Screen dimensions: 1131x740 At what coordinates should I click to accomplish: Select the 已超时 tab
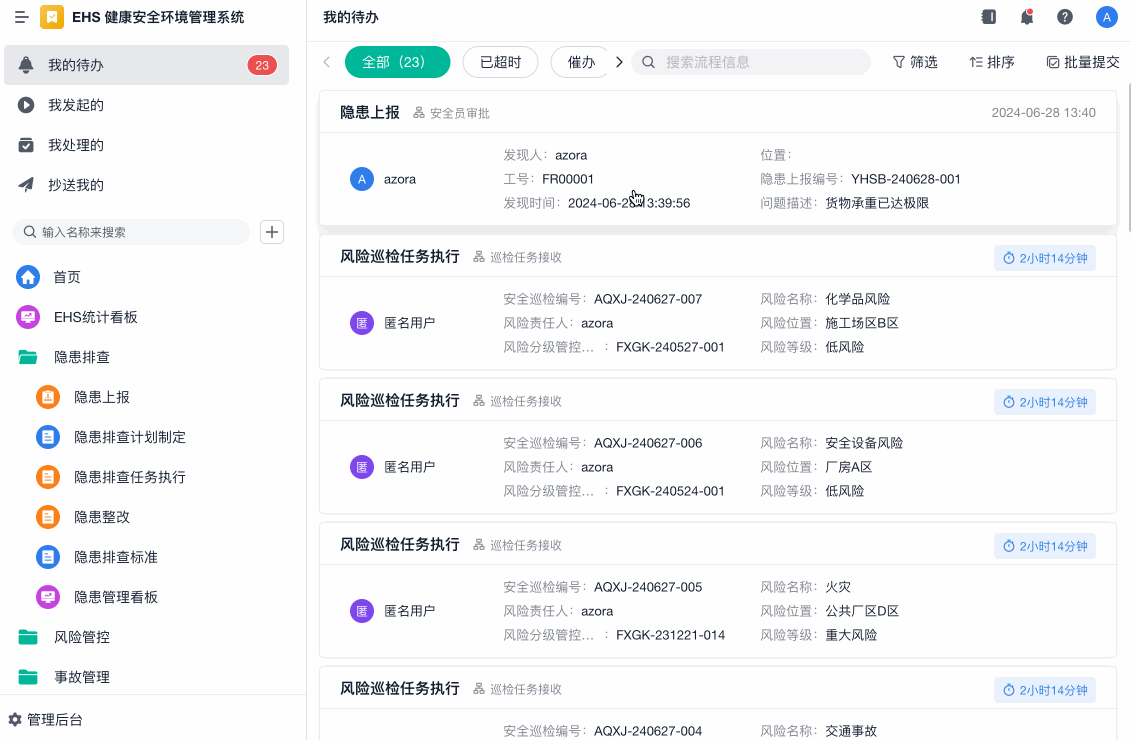501,62
